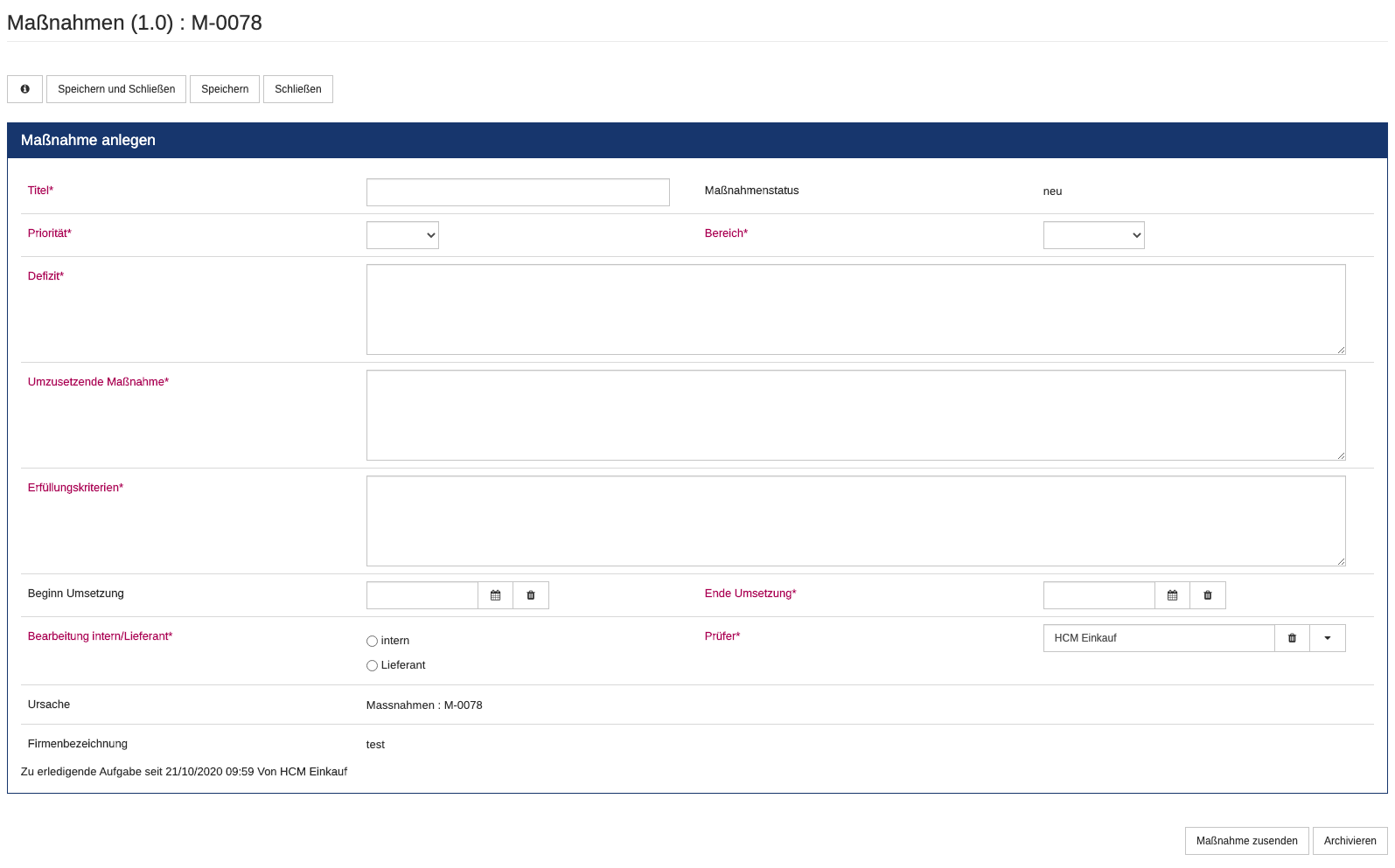Focus the Titel input field
This screenshot has width=1395, height=868.
click(518, 192)
